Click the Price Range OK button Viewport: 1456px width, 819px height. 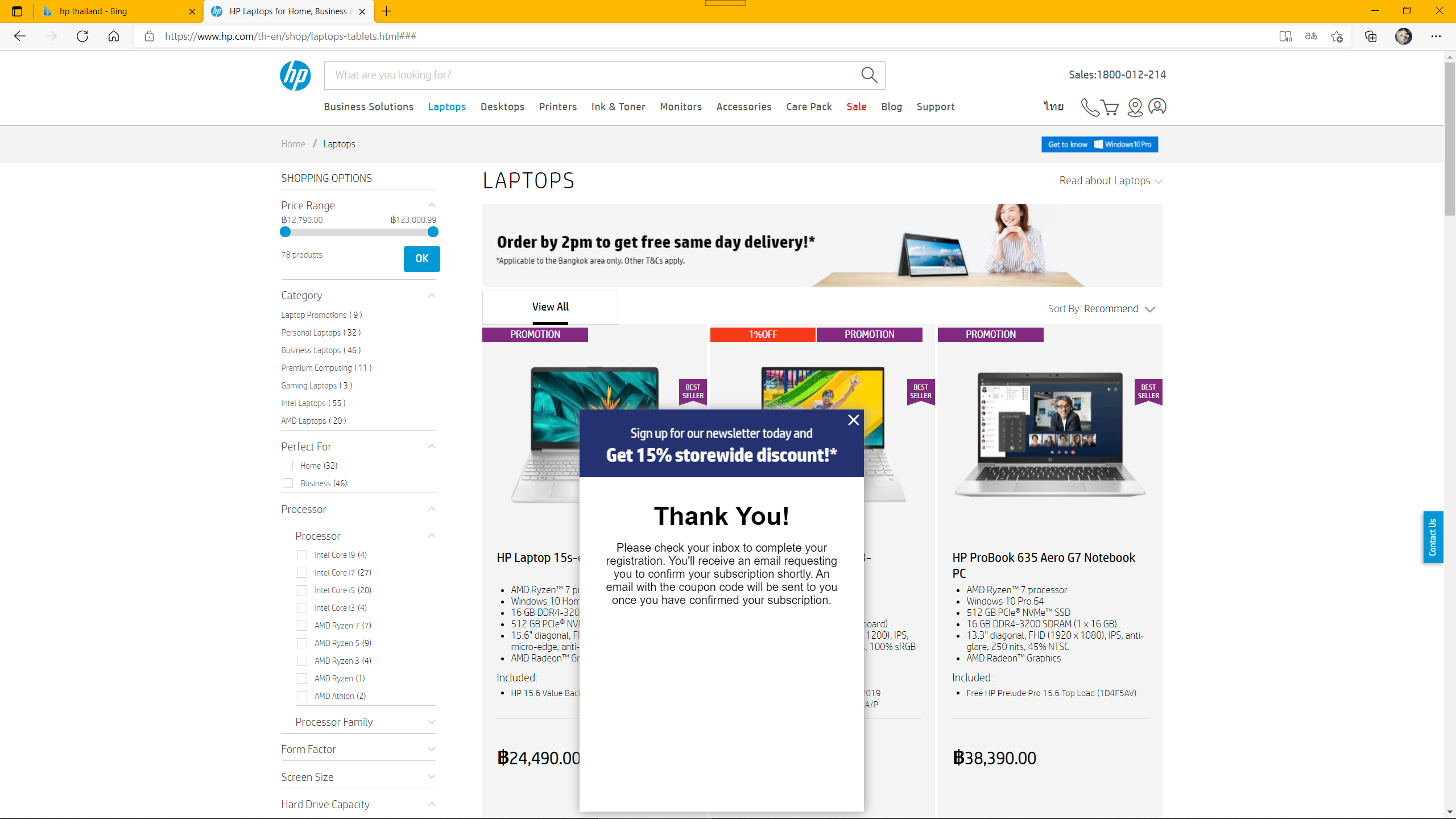coord(421,259)
